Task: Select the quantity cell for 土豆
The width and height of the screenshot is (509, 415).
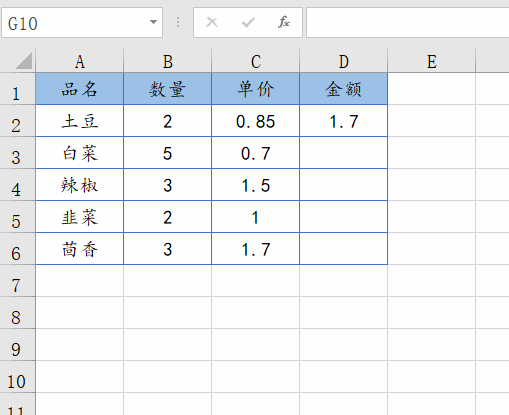Action: (168, 121)
